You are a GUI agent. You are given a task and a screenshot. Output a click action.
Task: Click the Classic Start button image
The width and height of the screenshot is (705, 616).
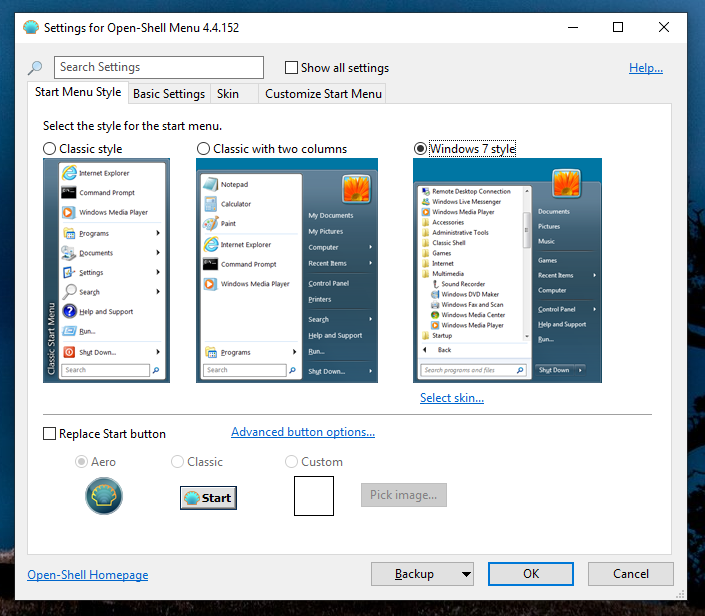tap(208, 498)
